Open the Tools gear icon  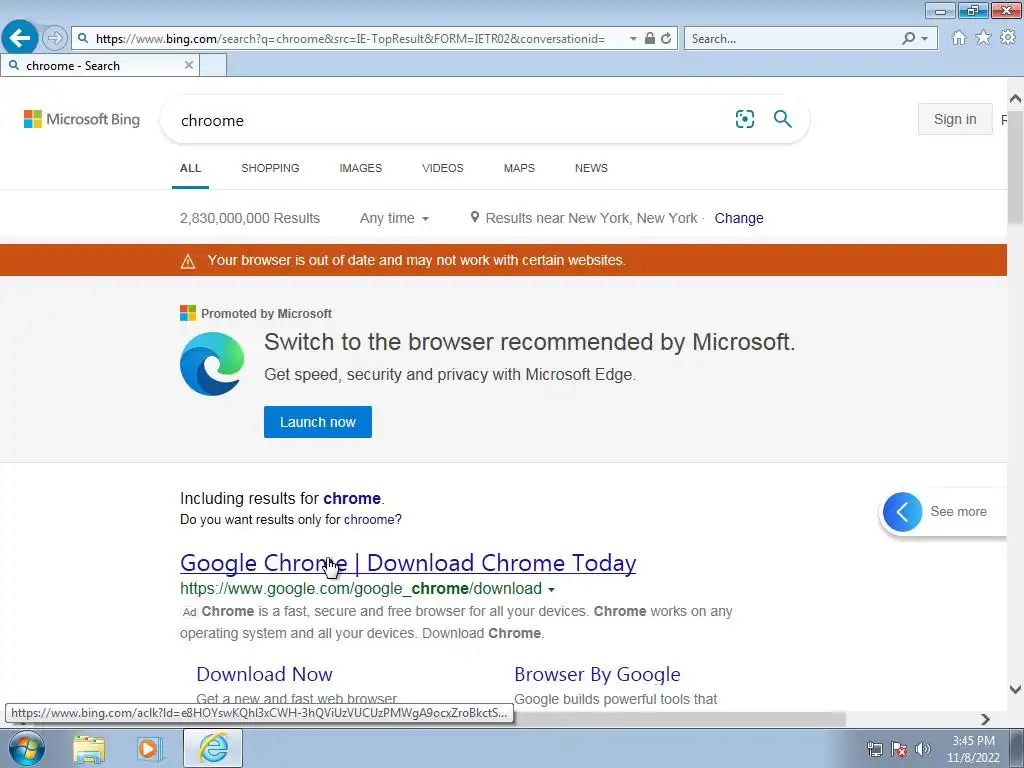(x=1008, y=38)
